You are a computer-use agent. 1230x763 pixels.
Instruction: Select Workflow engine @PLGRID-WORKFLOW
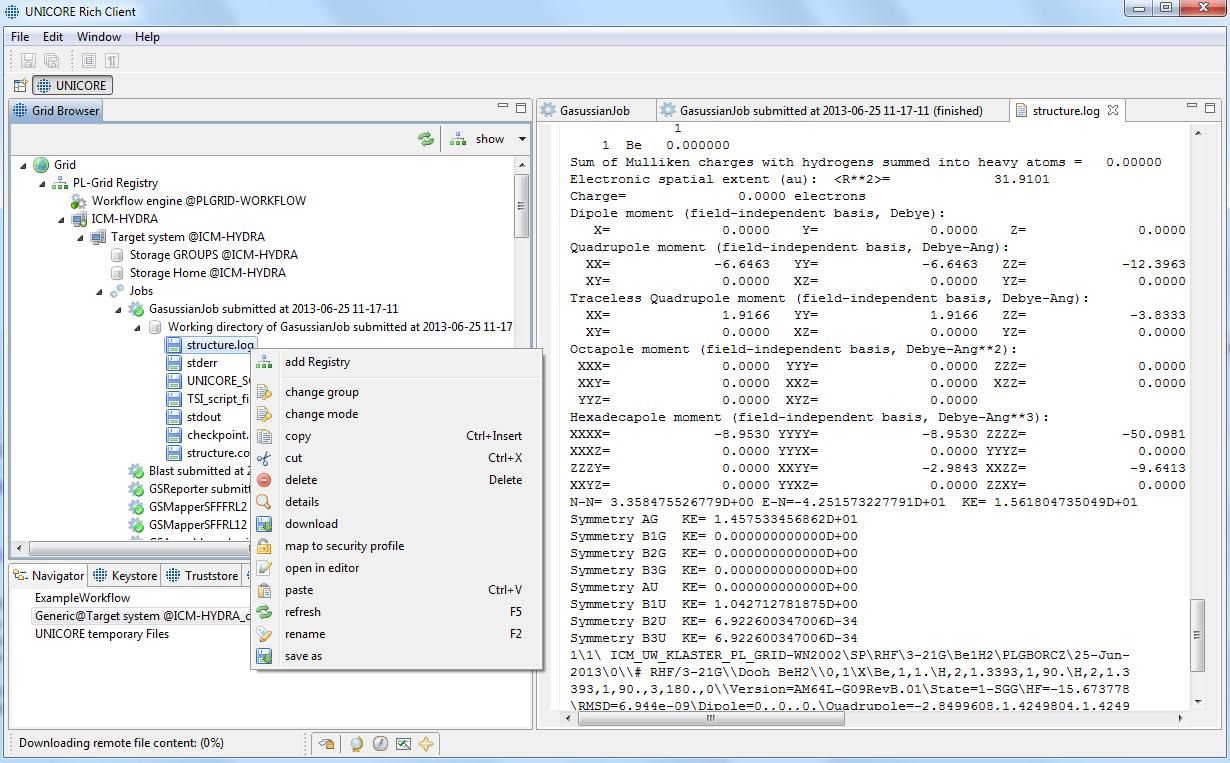coord(199,201)
